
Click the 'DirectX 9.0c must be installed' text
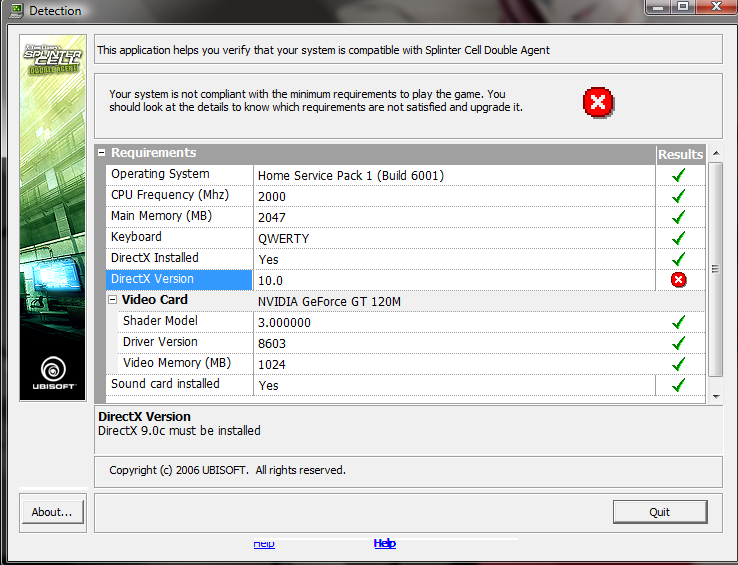179,431
